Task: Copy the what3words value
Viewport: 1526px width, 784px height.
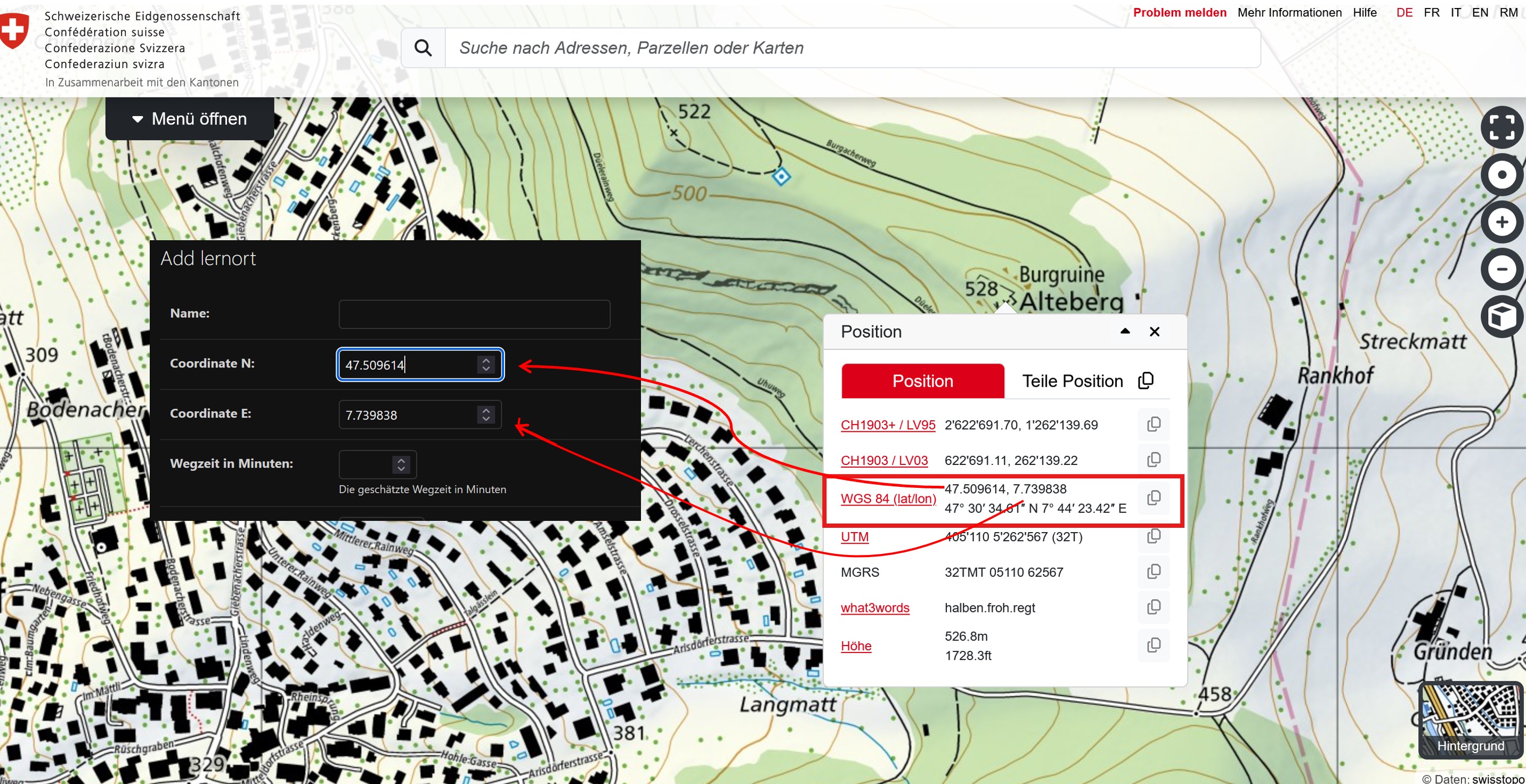Action: click(1154, 608)
